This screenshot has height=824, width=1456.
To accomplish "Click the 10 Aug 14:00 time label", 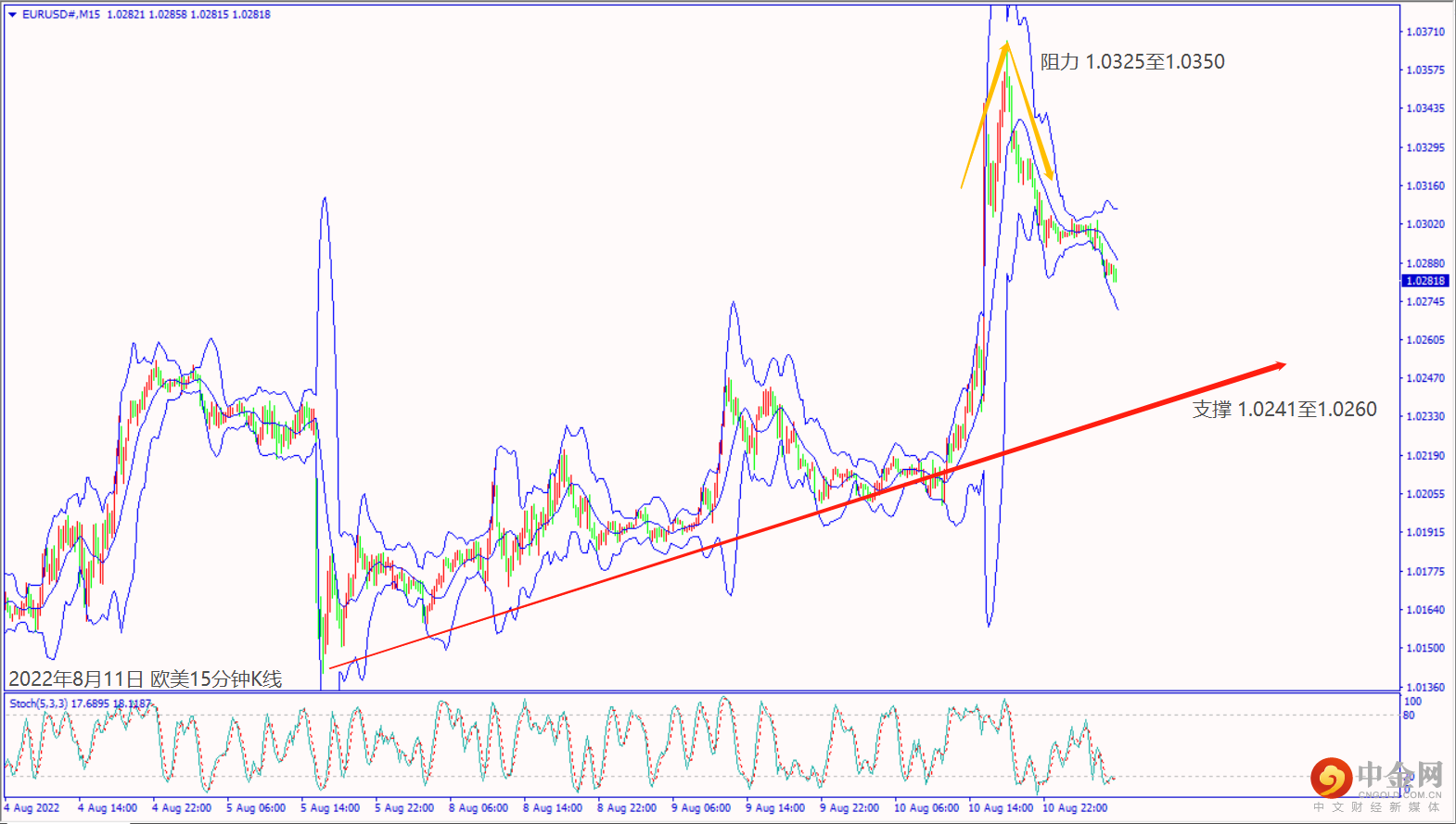I will point(1001,808).
